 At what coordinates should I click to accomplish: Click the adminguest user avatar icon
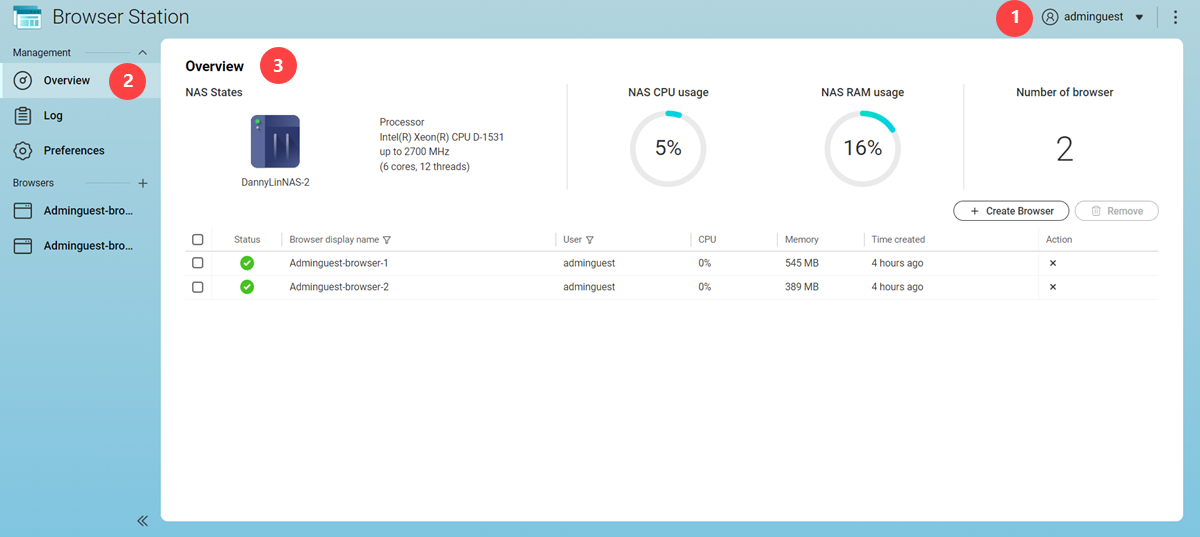point(1049,17)
